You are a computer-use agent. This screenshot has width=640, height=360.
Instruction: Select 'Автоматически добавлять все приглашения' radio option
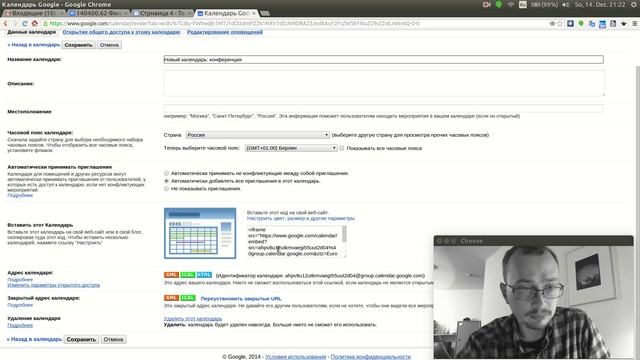pyautogui.click(x=167, y=181)
